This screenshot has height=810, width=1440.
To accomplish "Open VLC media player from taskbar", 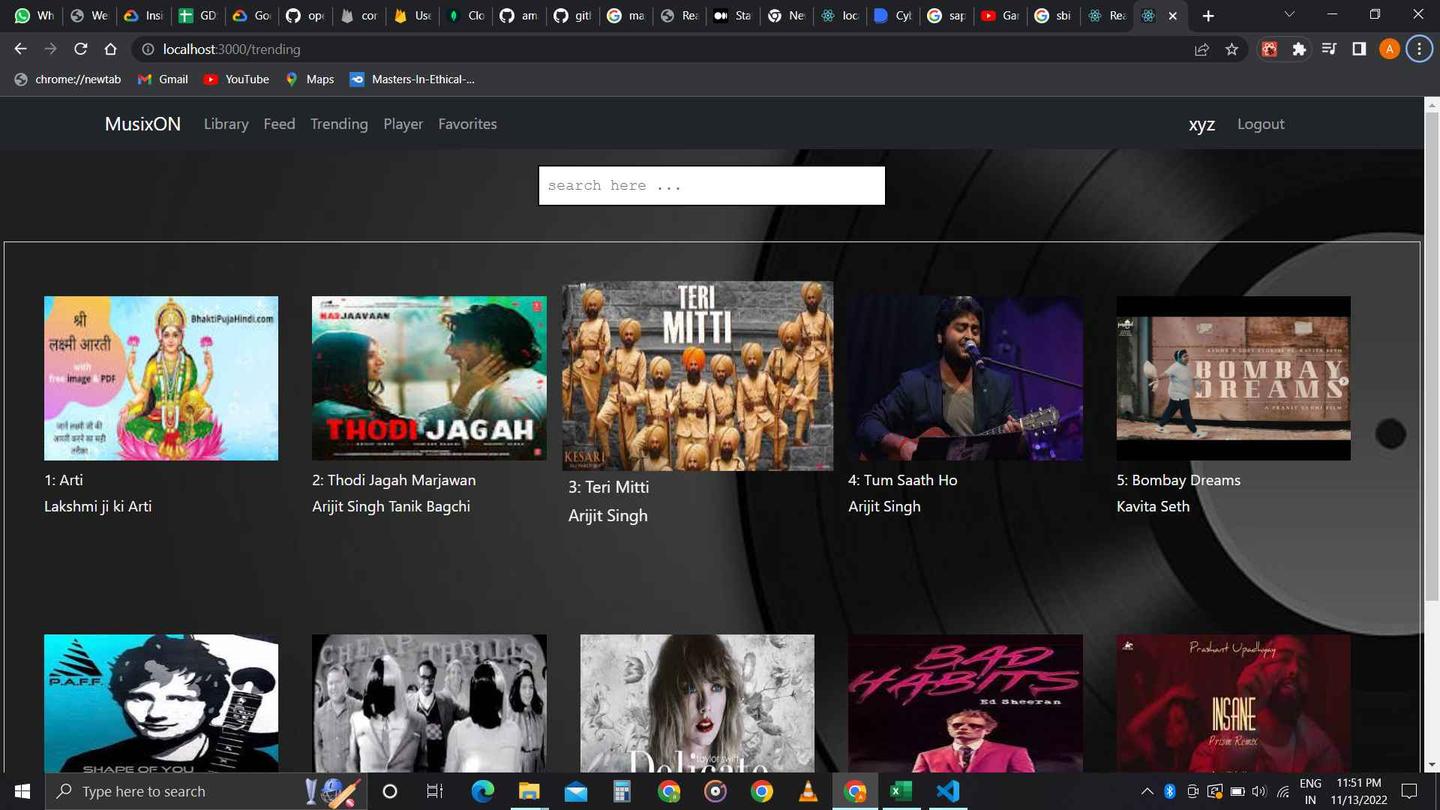I will (808, 791).
